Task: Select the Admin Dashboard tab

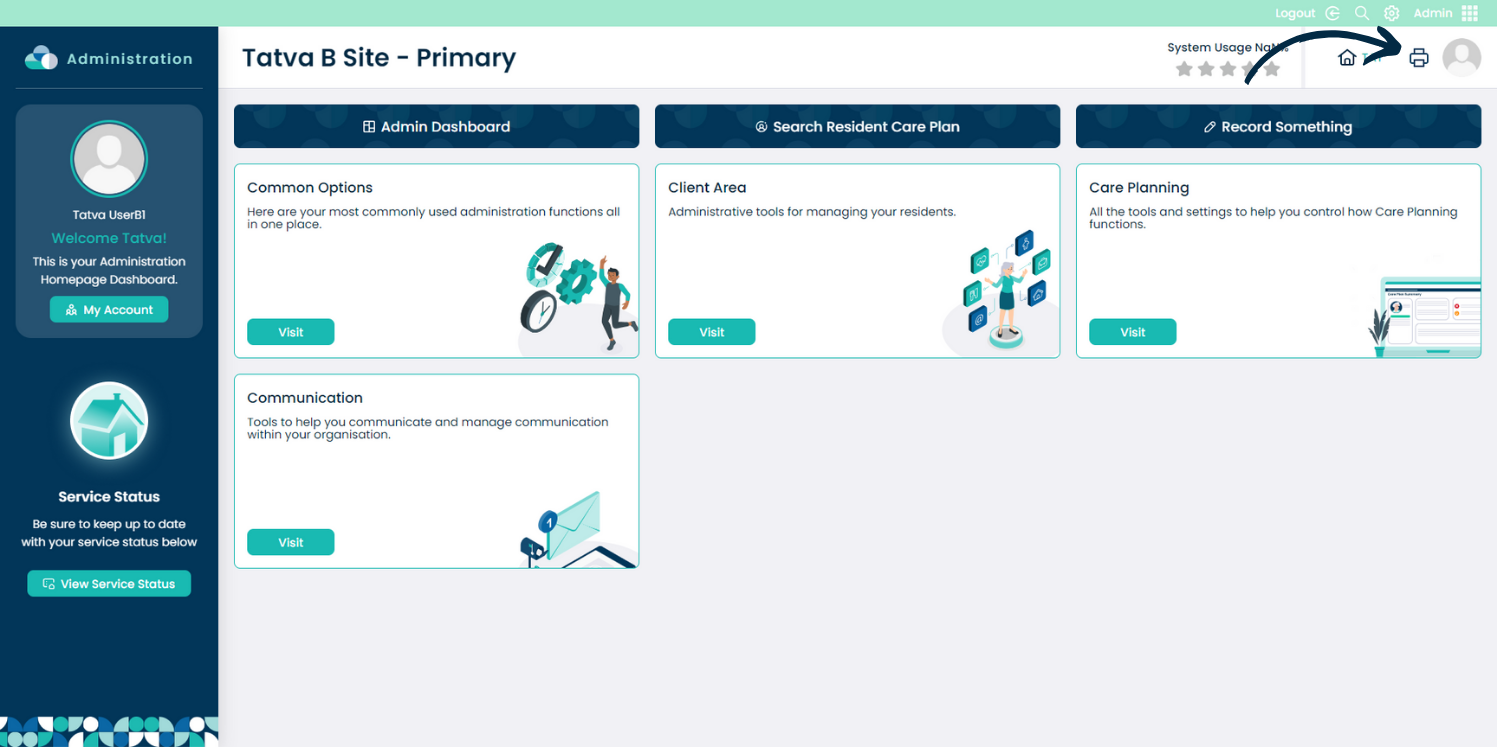Action: (436, 127)
